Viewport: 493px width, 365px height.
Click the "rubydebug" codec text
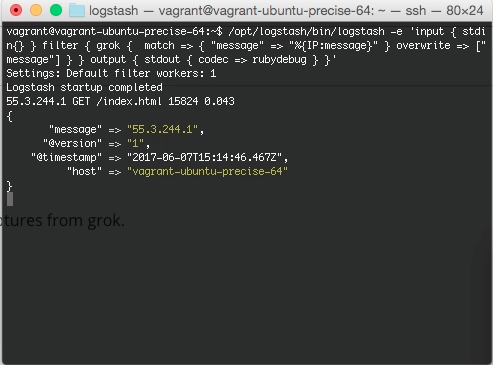279,60
